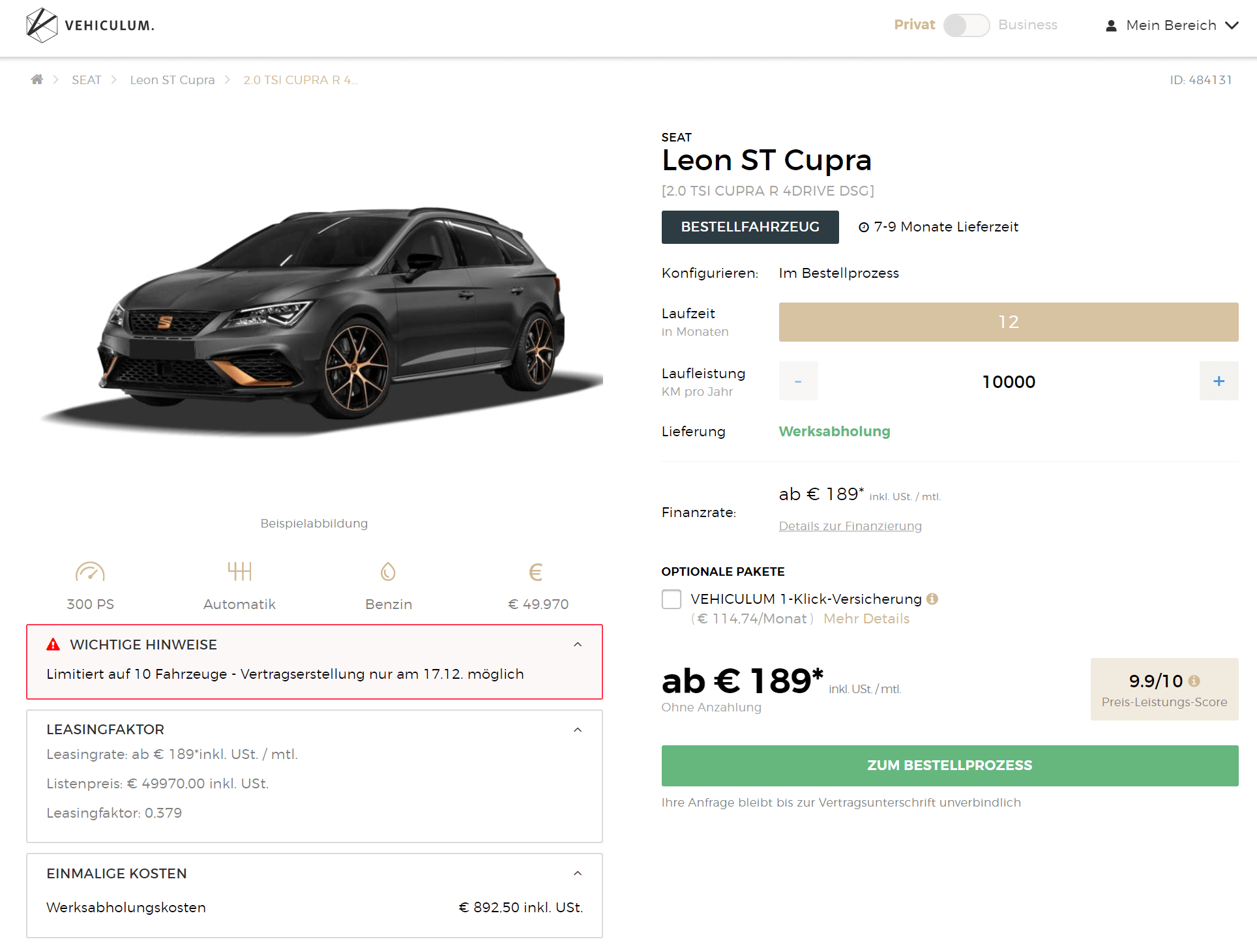Image resolution: width=1257 pixels, height=952 pixels.
Task: Collapse the Leasingfaktor panel
Action: [x=578, y=730]
